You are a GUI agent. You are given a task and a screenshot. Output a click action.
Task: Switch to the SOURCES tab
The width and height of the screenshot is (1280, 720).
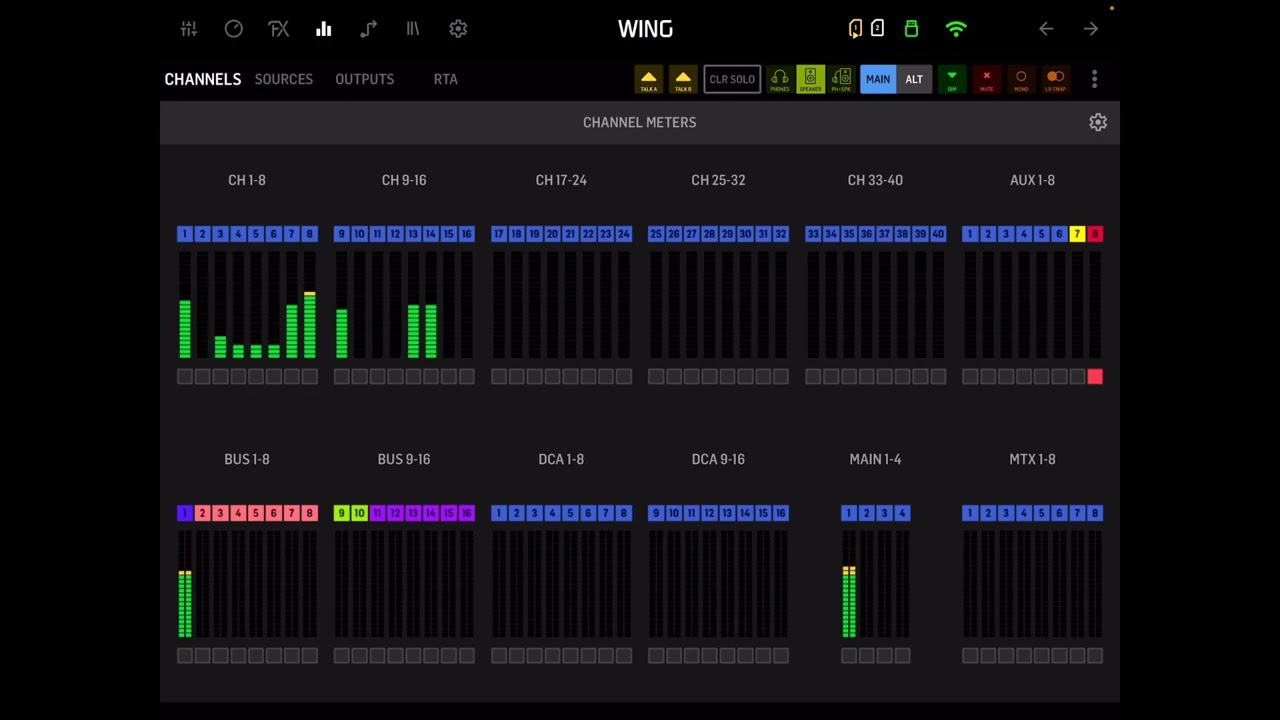click(x=284, y=79)
